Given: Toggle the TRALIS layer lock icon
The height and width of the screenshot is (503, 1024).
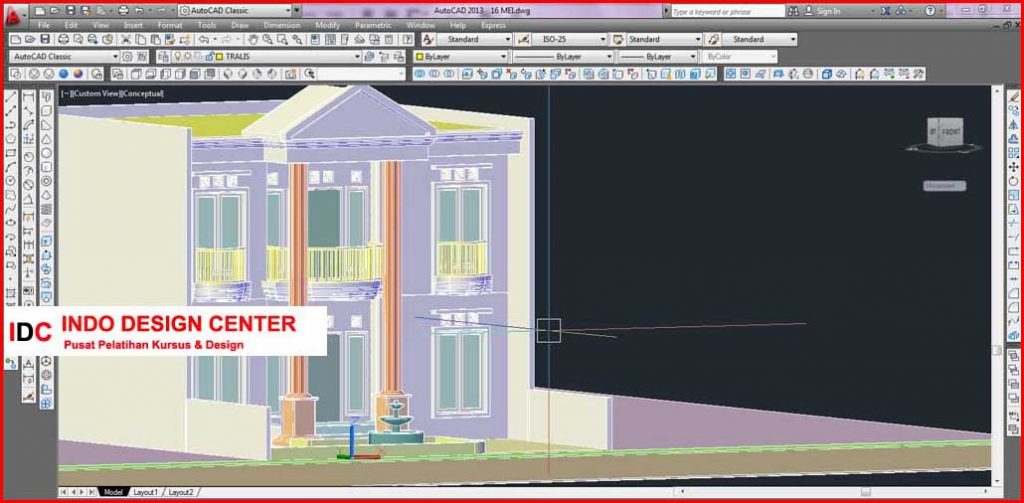Looking at the screenshot, I should (208, 57).
